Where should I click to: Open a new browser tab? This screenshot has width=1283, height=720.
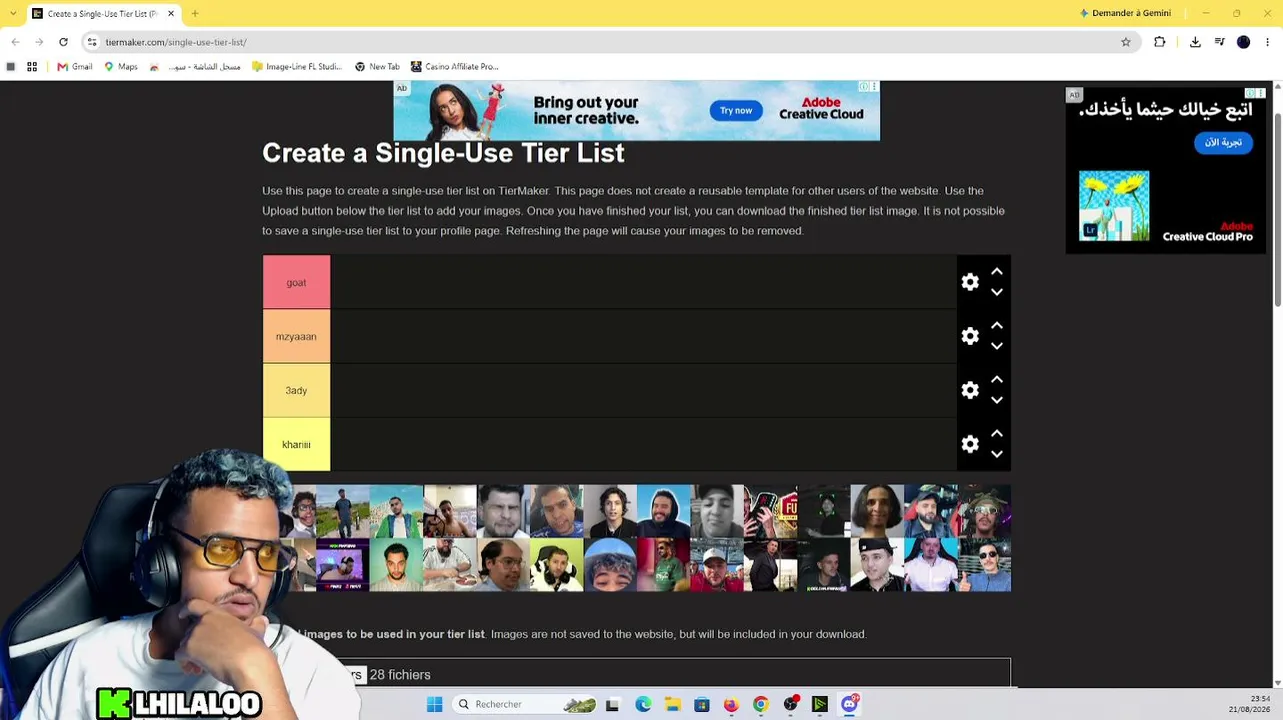[x=195, y=14]
